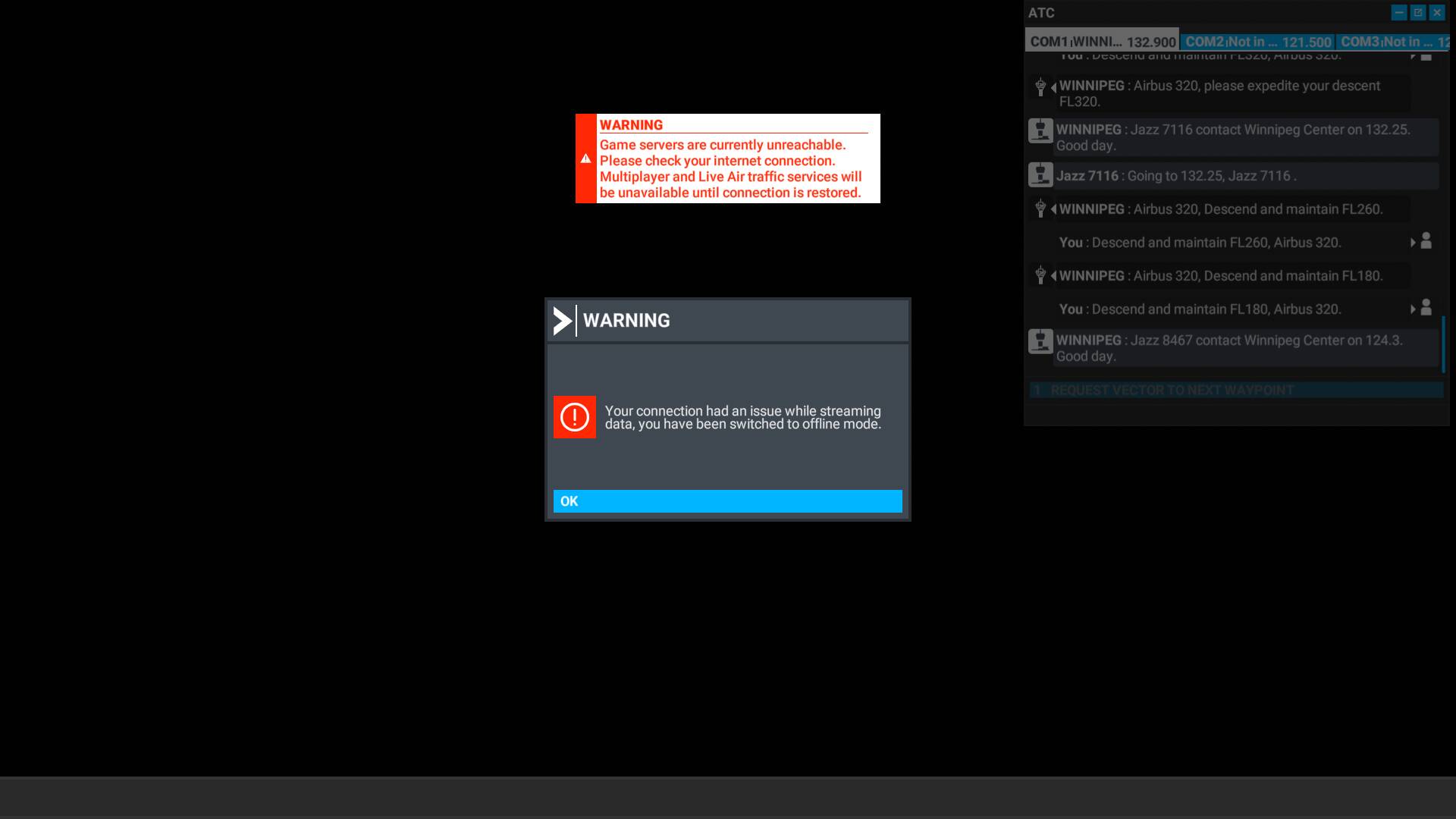Click tower icon beside Jazz 8467 message

(1040, 341)
